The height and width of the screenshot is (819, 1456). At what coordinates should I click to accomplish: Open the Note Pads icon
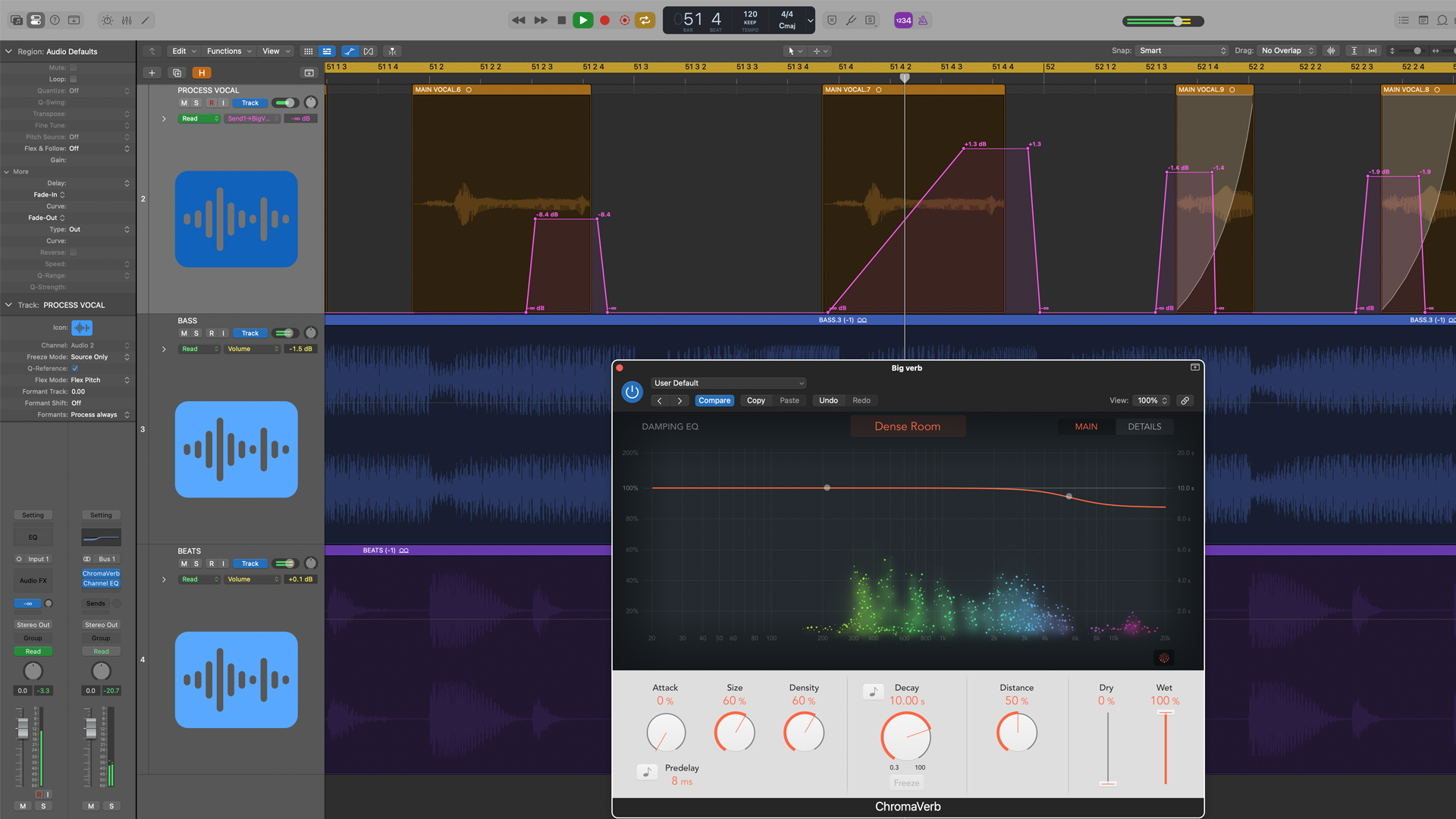(x=1423, y=20)
